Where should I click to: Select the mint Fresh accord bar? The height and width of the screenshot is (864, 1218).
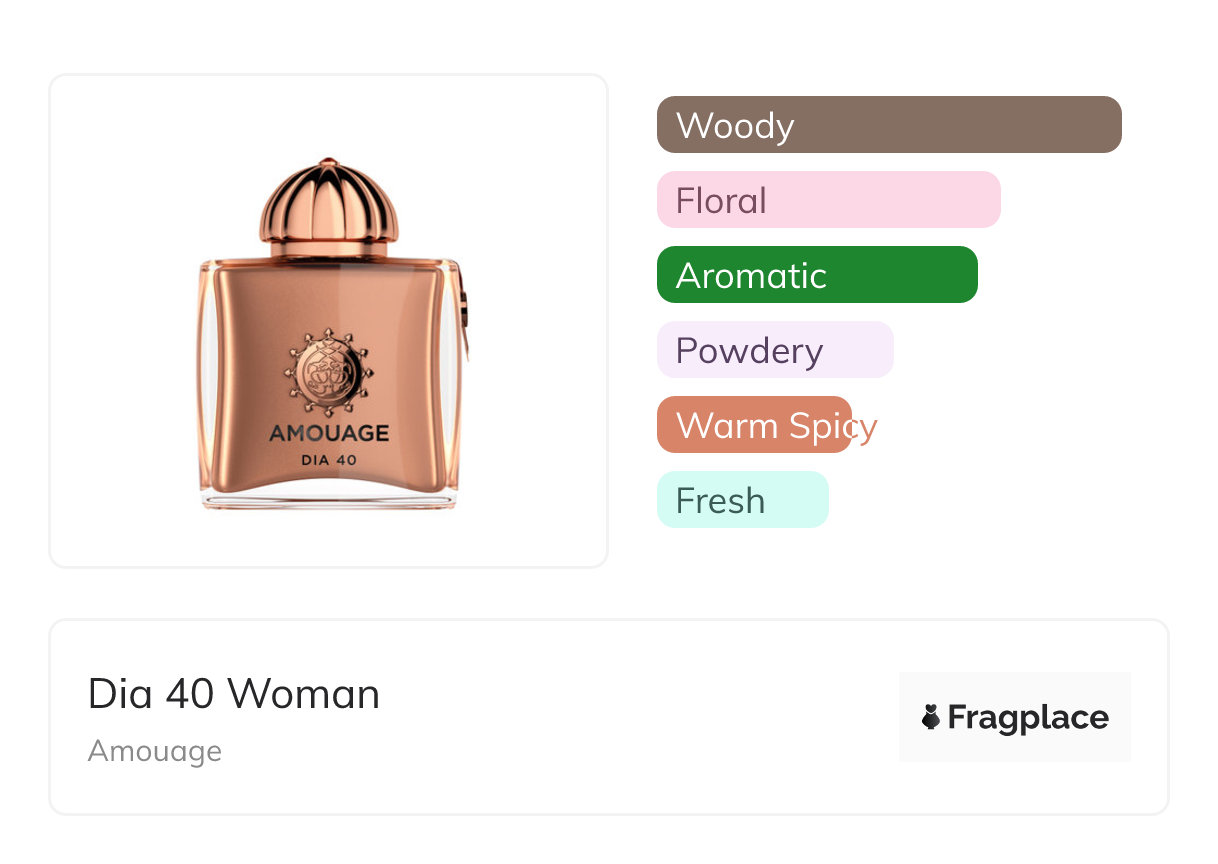coord(742,500)
